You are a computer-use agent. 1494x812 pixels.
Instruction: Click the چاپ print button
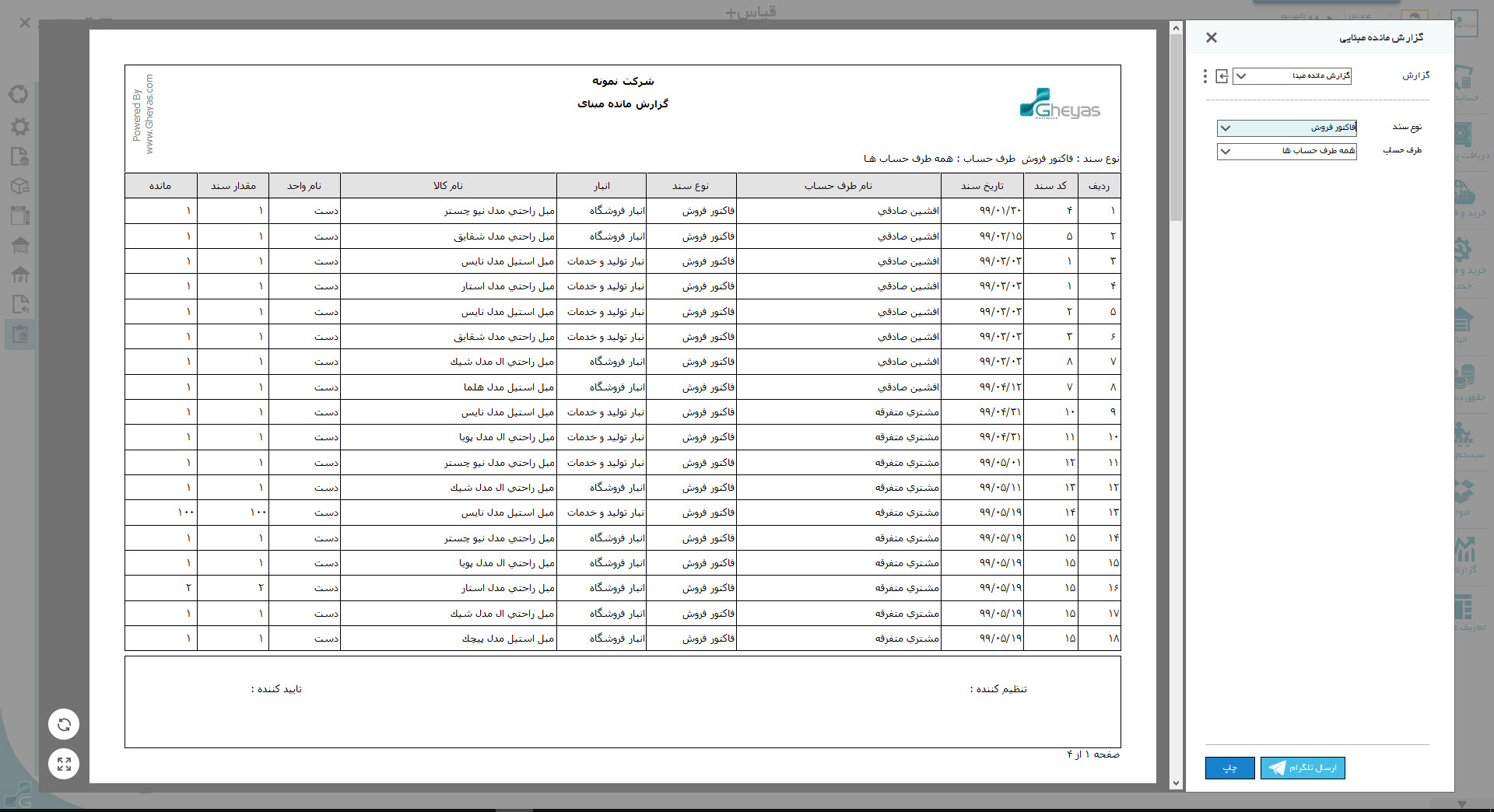tap(1229, 768)
